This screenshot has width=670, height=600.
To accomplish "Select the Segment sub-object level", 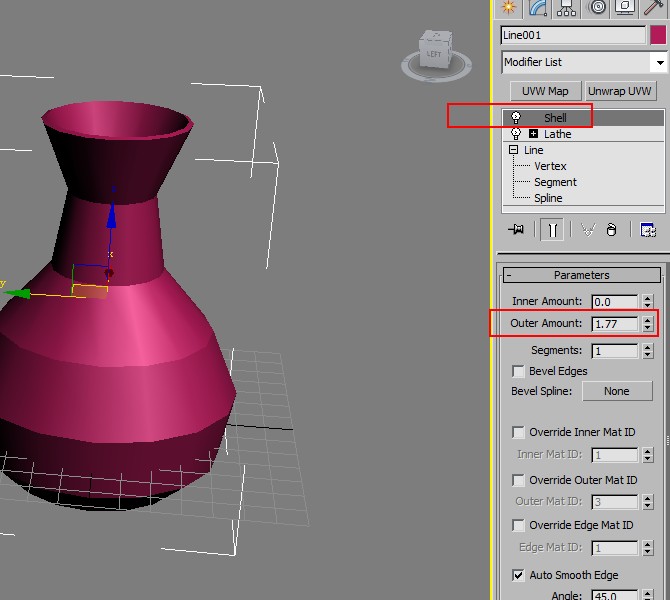I will [555, 182].
